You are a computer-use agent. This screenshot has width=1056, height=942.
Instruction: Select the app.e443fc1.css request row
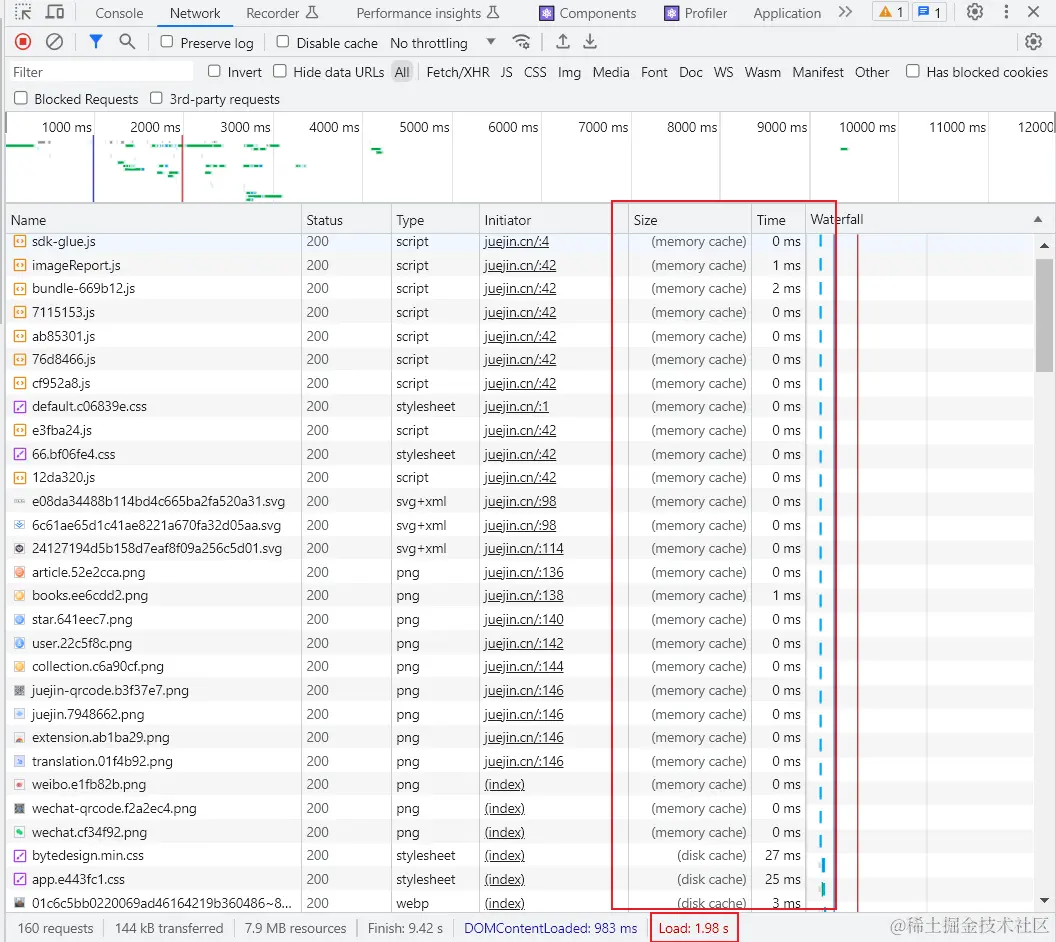pos(521,879)
